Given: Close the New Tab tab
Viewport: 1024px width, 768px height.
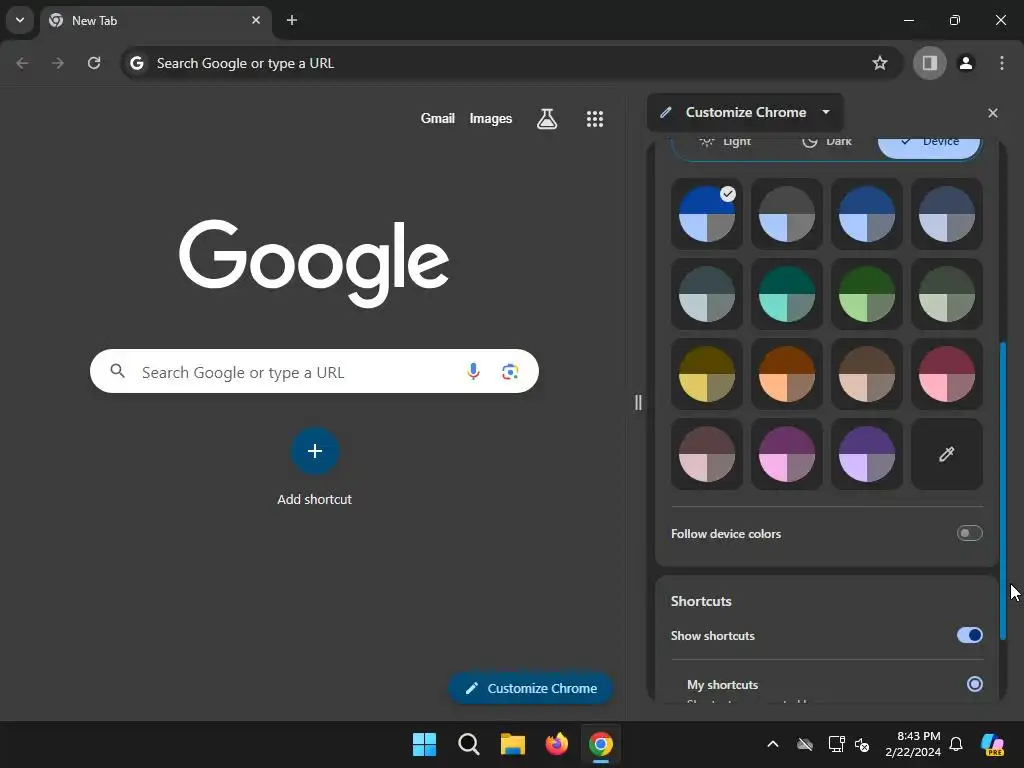Looking at the screenshot, I should (256, 20).
